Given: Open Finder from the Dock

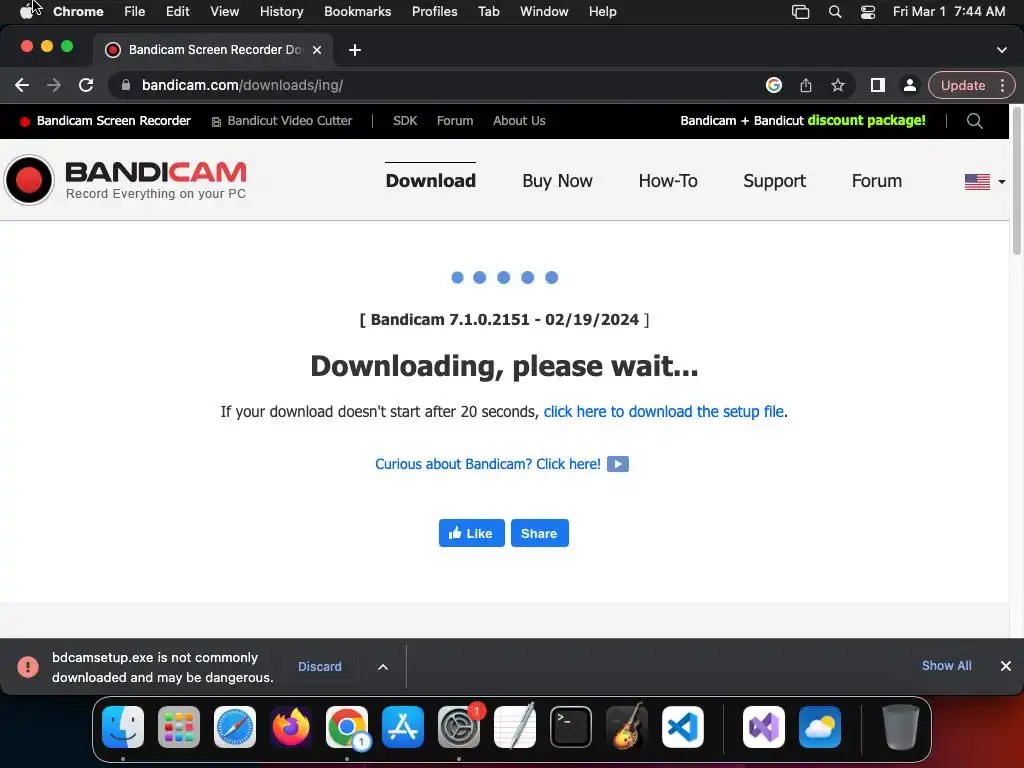Looking at the screenshot, I should 123,727.
